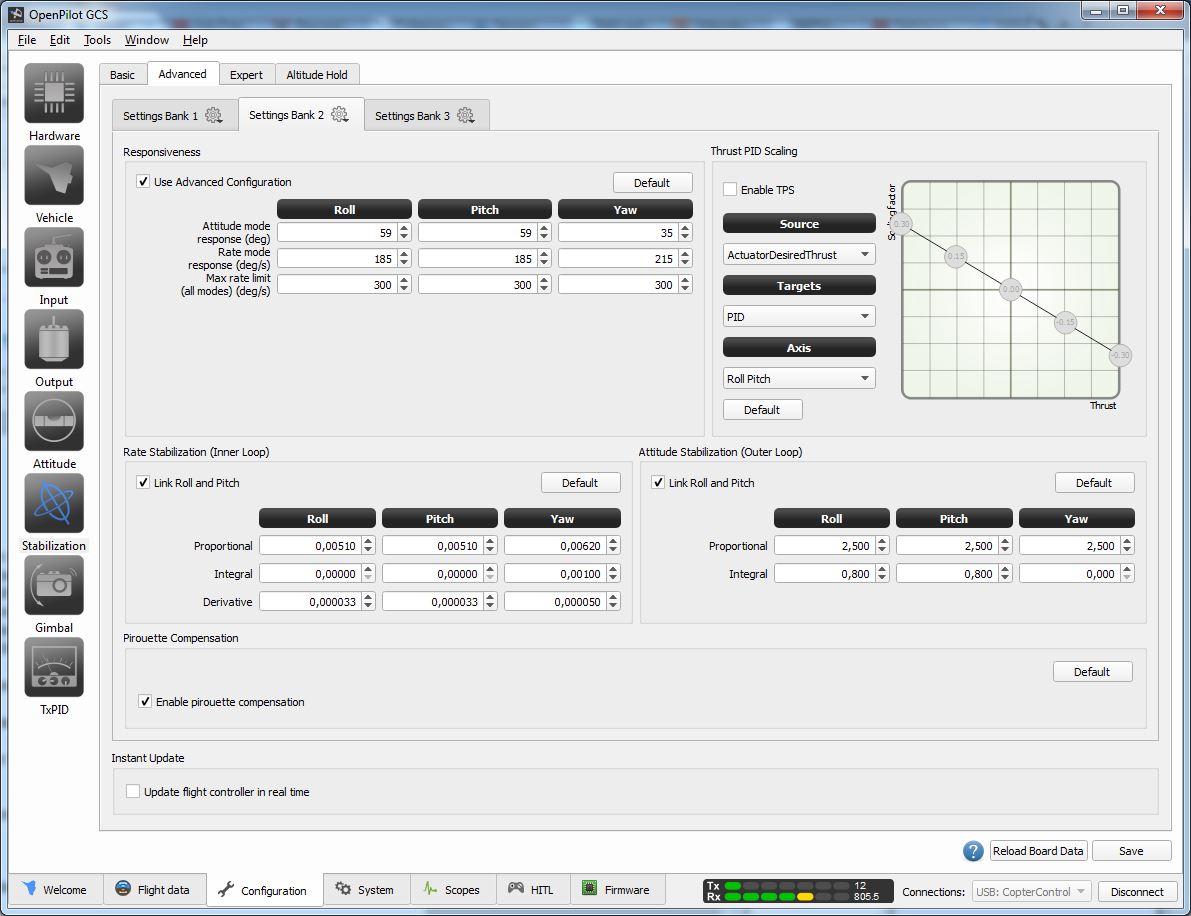Open the Roll Pitch axis dropdown
This screenshot has height=916, width=1191.
click(x=798, y=379)
